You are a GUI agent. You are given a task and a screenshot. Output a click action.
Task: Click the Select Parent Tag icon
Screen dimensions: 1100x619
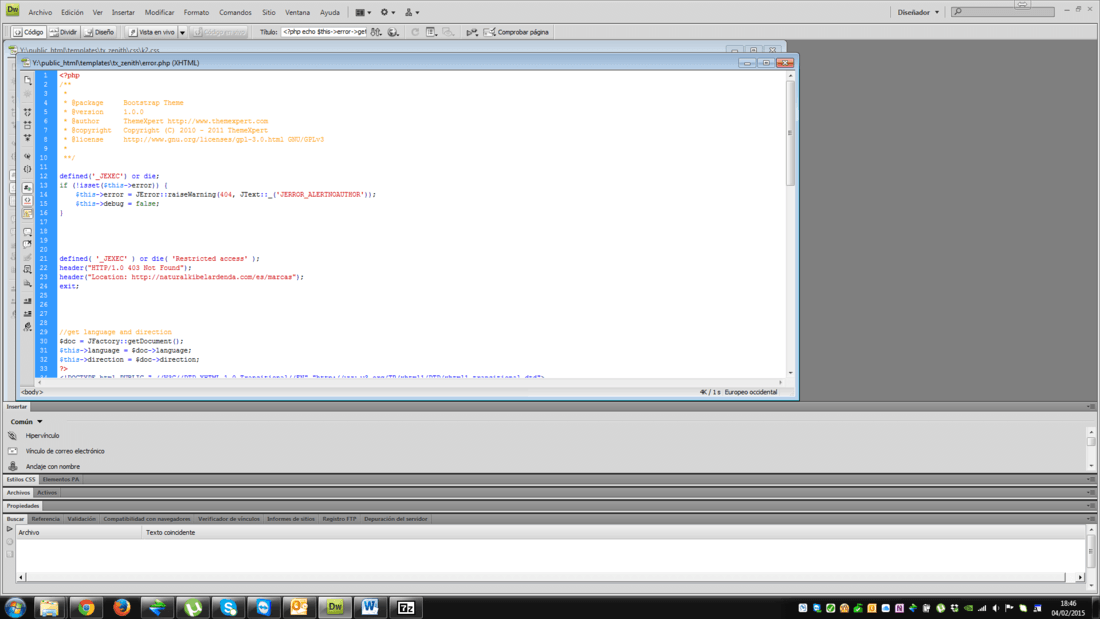(27, 156)
